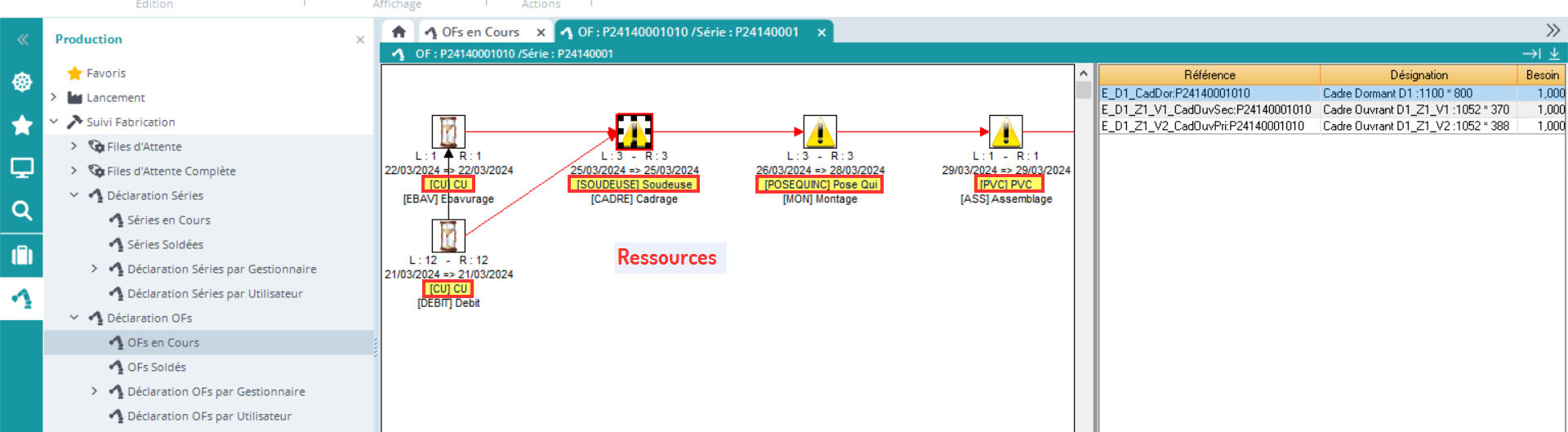Screen dimensions: 1568x432
Task: Open Séries Soldées in the tree
Action: (x=165, y=244)
